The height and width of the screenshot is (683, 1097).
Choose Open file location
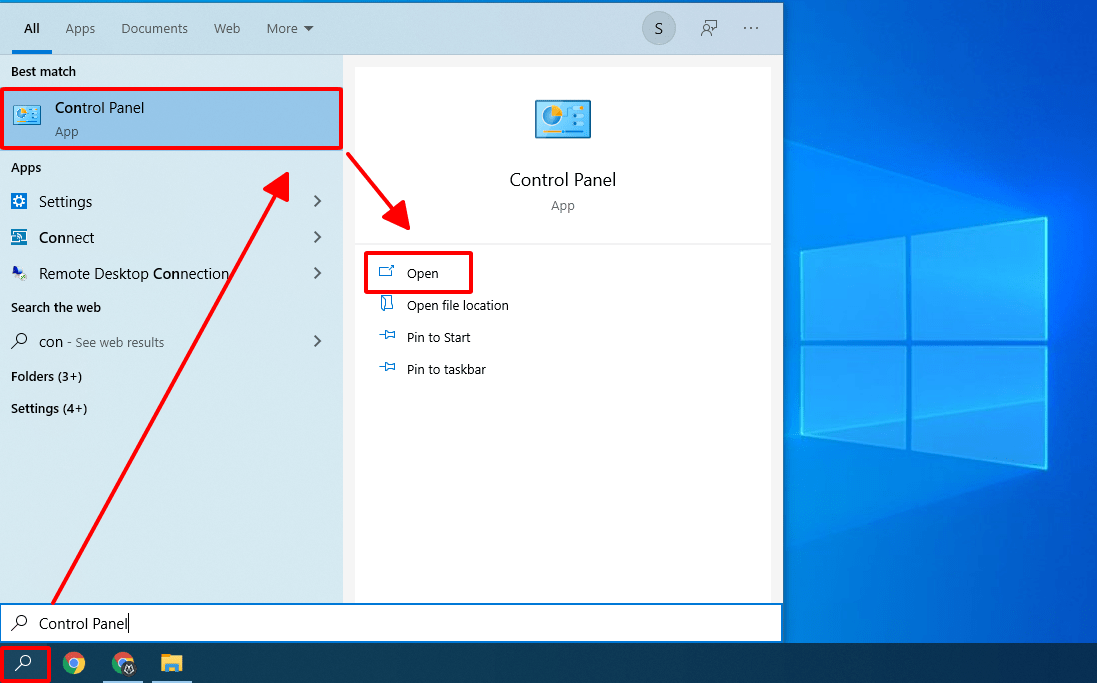pyautogui.click(x=457, y=305)
